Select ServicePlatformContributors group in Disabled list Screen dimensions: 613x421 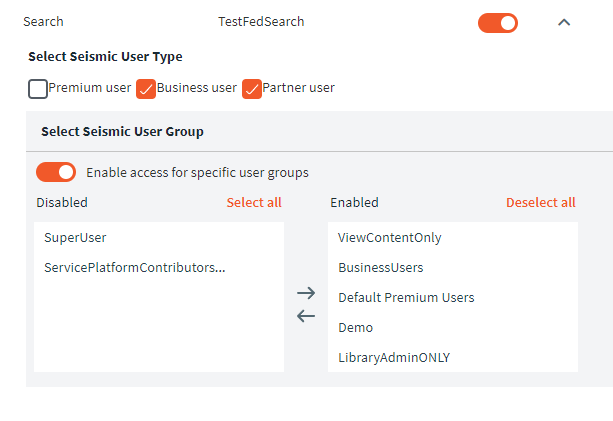pyautogui.click(x=134, y=267)
